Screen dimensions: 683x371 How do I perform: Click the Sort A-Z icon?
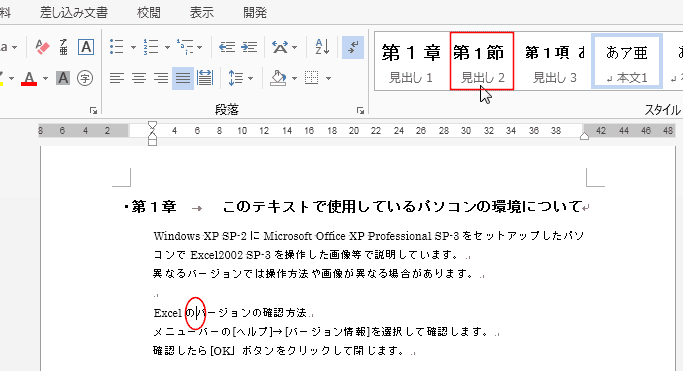[x=322, y=47]
